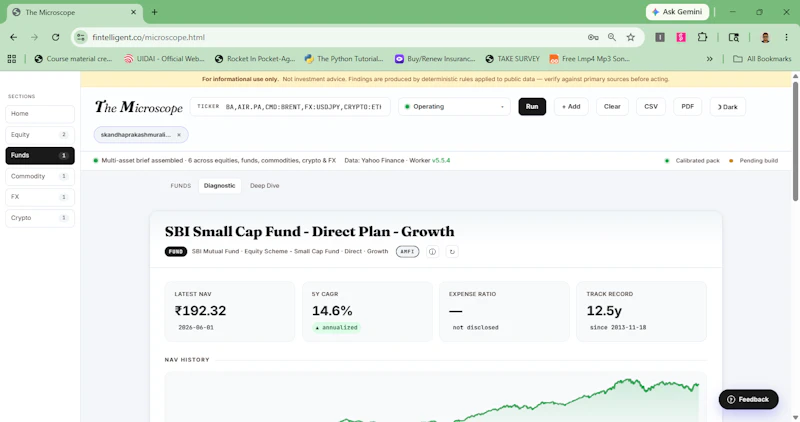Click the annualized tag
This screenshot has height=422, width=800.
336,328
